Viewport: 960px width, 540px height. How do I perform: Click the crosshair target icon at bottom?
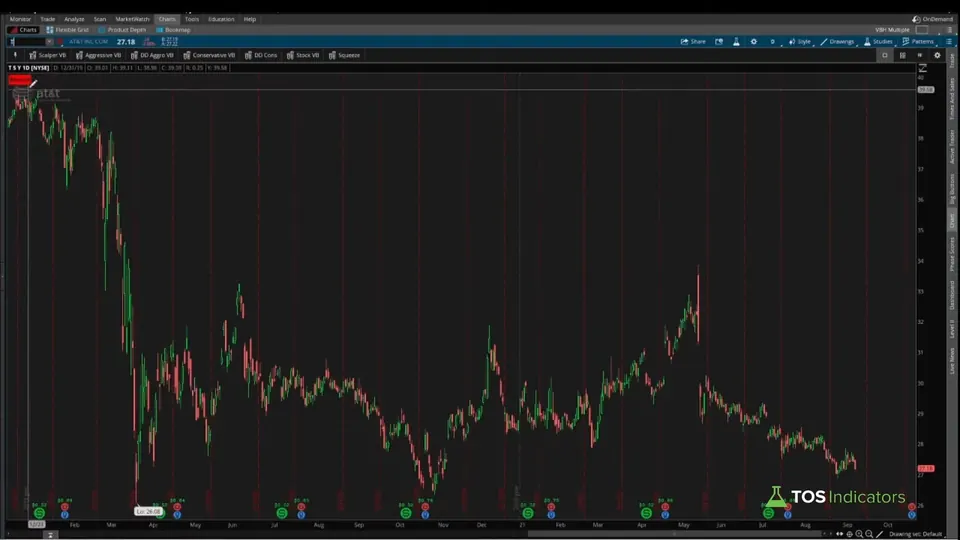(x=849, y=534)
